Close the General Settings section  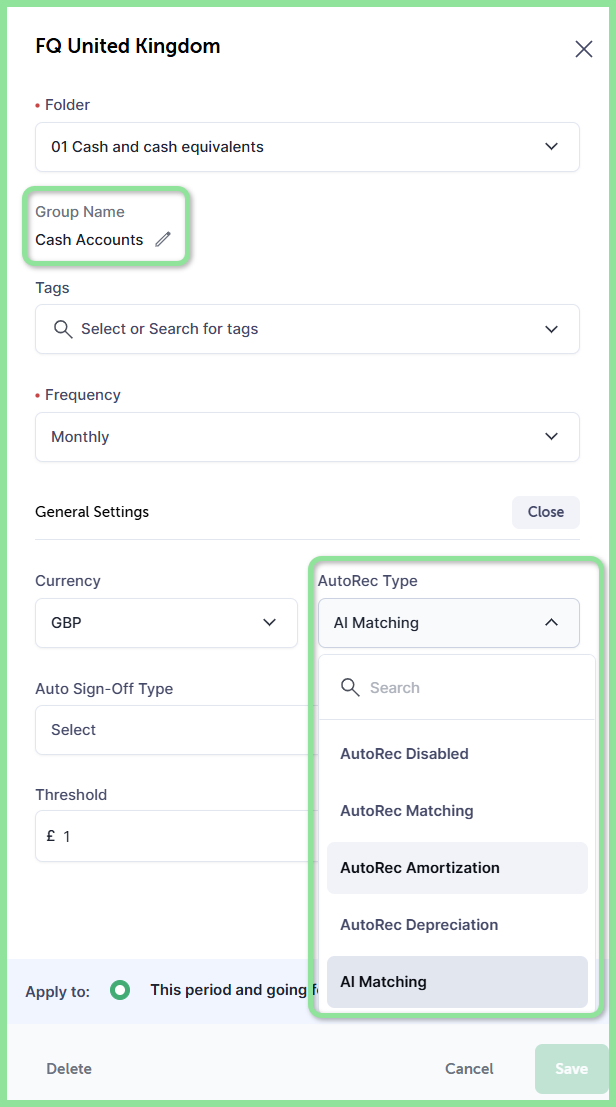545,512
